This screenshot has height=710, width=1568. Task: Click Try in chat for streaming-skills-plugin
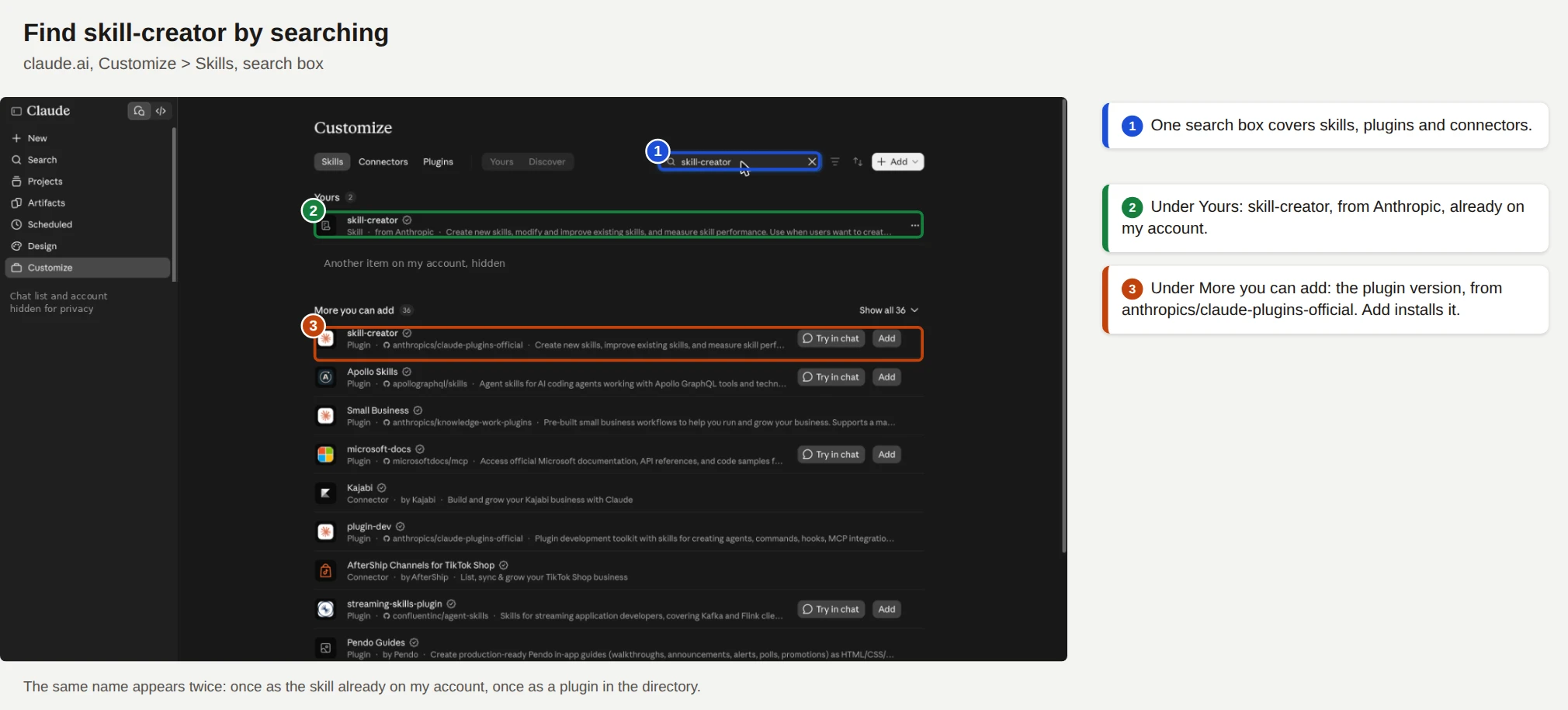tap(831, 609)
